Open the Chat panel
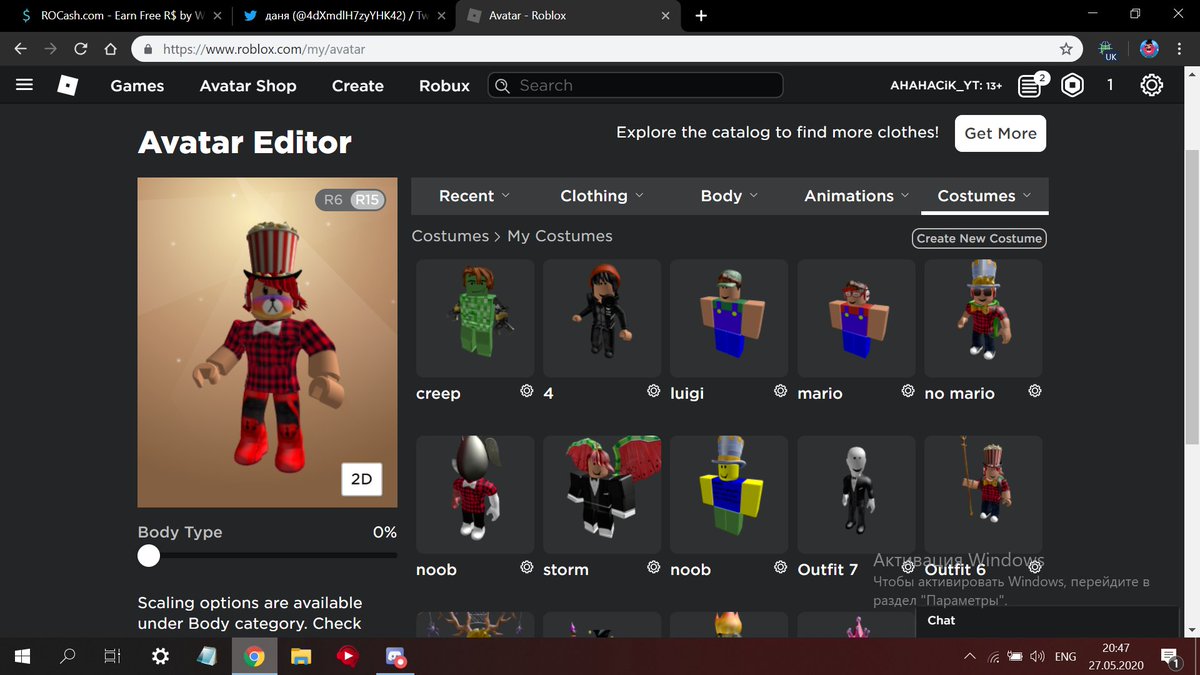The height and width of the screenshot is (675, 1200). [1048, 620]
